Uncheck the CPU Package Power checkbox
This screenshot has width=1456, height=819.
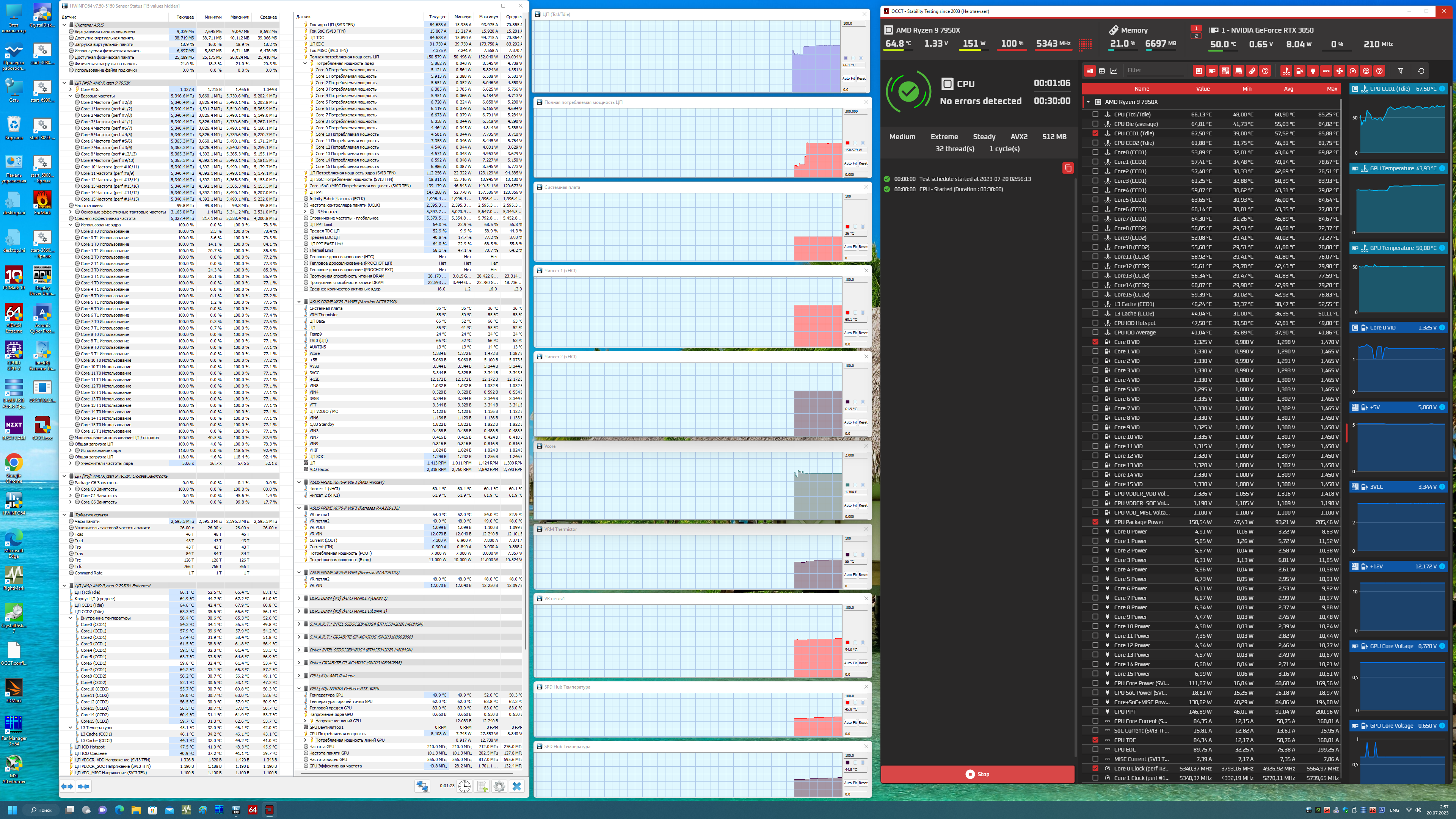point(1095,522)
